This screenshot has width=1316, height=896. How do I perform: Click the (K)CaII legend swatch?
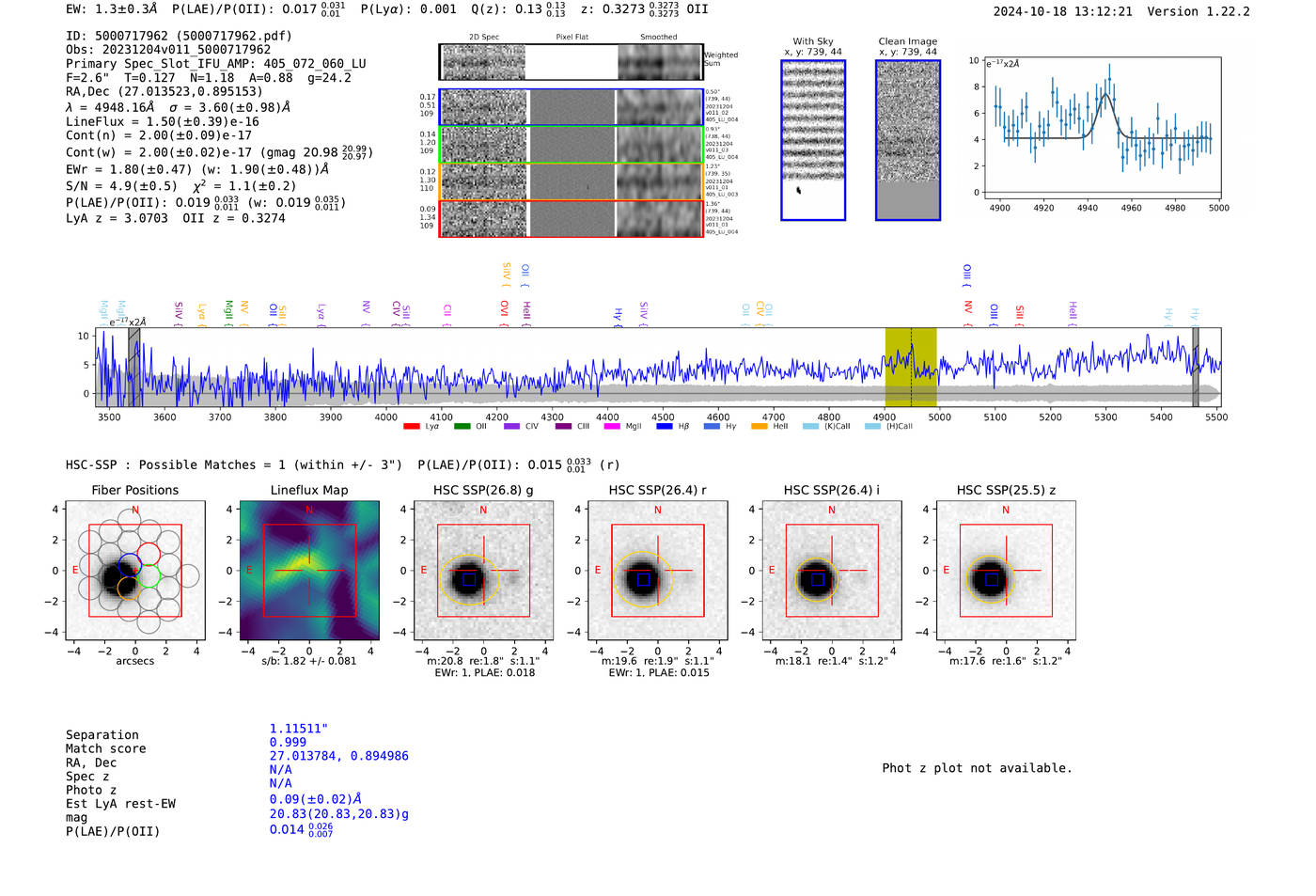[810, 426]
